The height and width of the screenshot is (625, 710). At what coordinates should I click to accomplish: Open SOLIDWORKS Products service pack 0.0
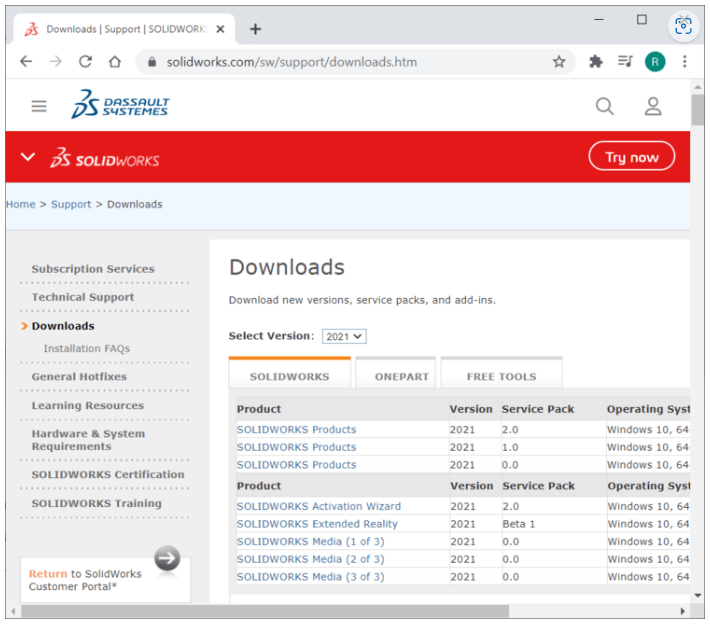pos(297,465)
